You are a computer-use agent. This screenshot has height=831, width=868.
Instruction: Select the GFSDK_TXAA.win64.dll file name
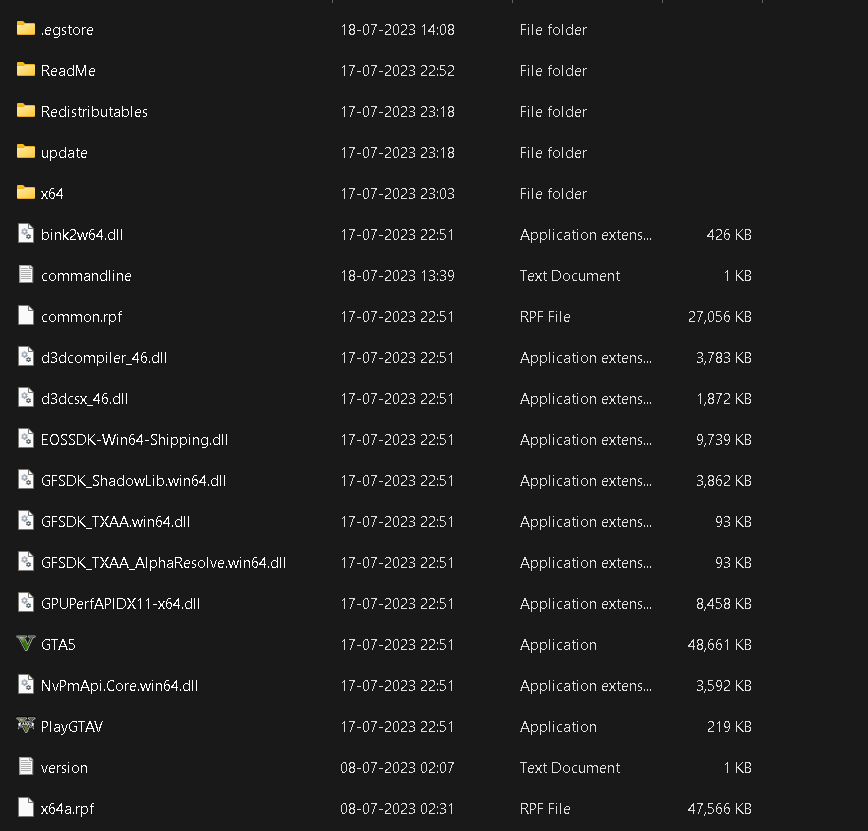click(x=116, y=522)
